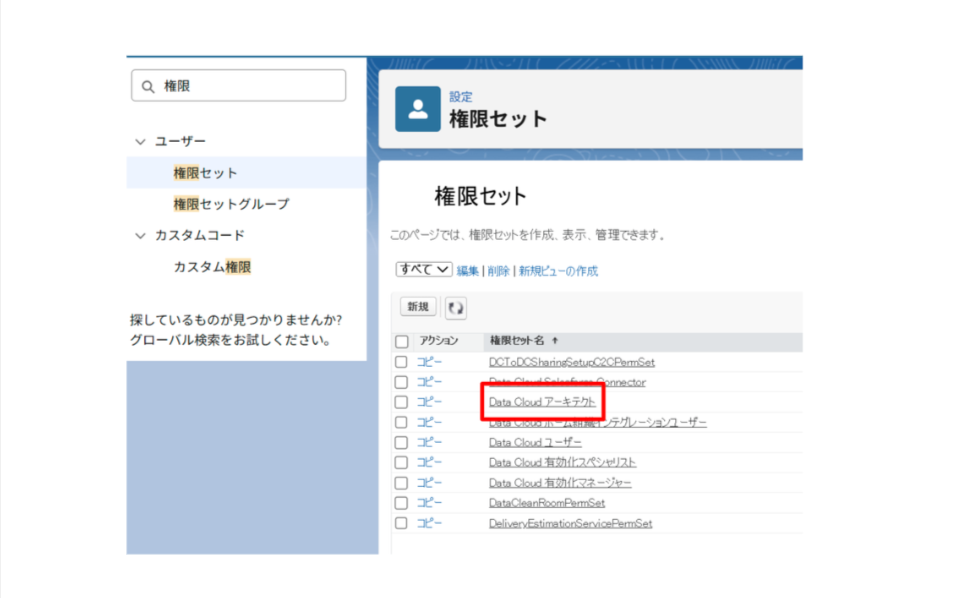Check the box for DCToDCSharingSetupC2CPermSet row
The width and height of the screenshot is (954, 598).
pyautogui.click(x=401, y=362)
